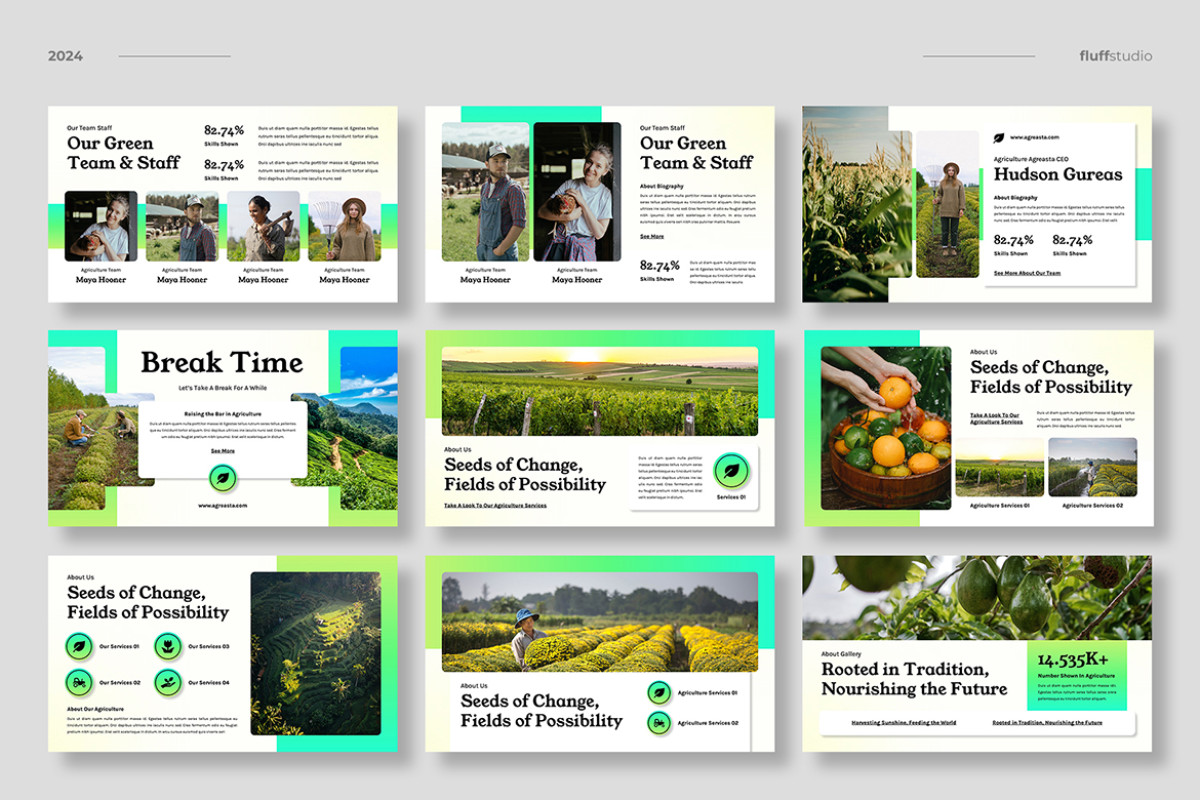This screenshot has width=1200, height=800.
Task: Click the hand-with-plant icon for Our Services 04
Action: (x=166, y=683)
